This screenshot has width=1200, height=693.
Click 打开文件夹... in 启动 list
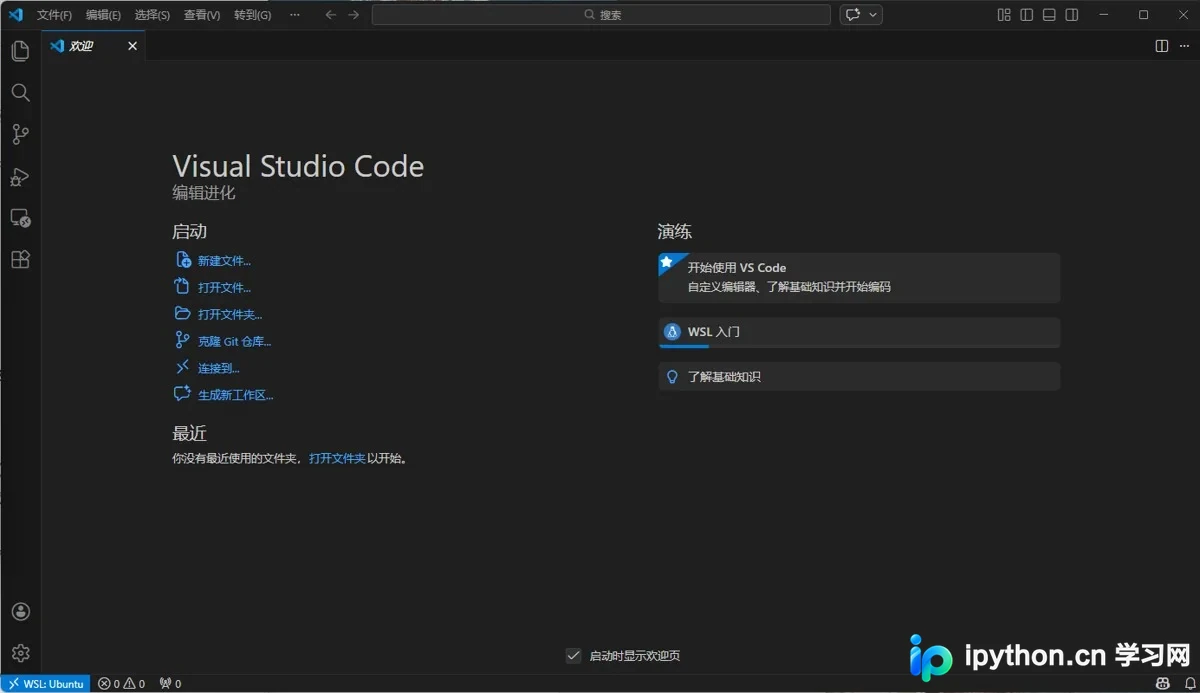tap(230, 315)
